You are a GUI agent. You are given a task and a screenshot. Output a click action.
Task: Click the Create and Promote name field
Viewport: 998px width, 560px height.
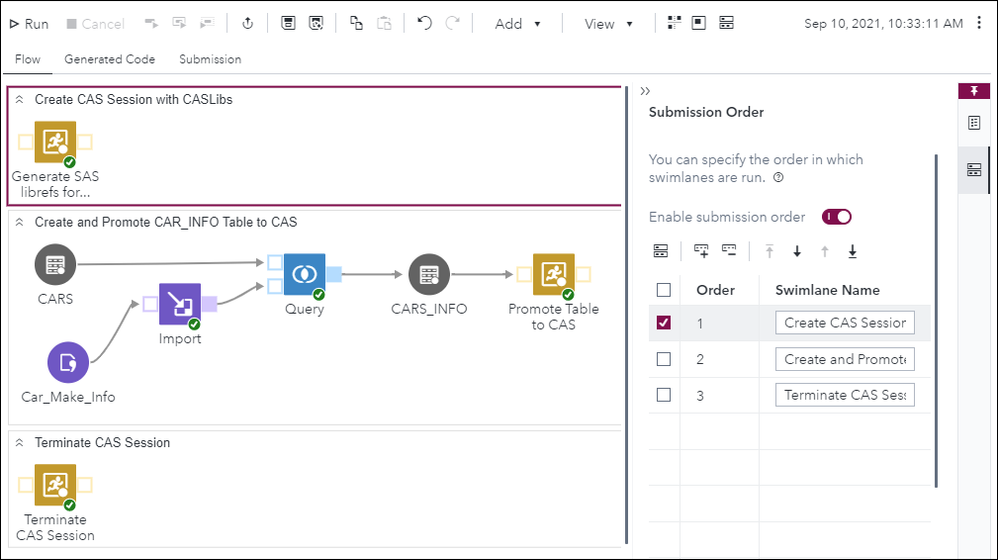tap(844, 359)
